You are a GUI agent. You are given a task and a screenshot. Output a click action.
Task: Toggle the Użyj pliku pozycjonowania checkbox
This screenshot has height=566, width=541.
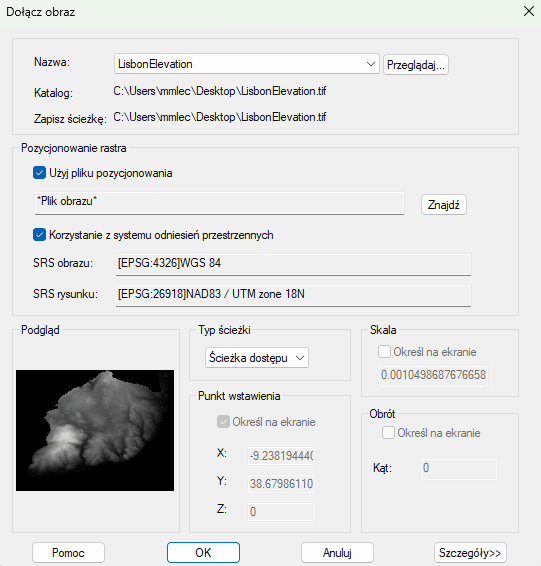pos(39,173)
